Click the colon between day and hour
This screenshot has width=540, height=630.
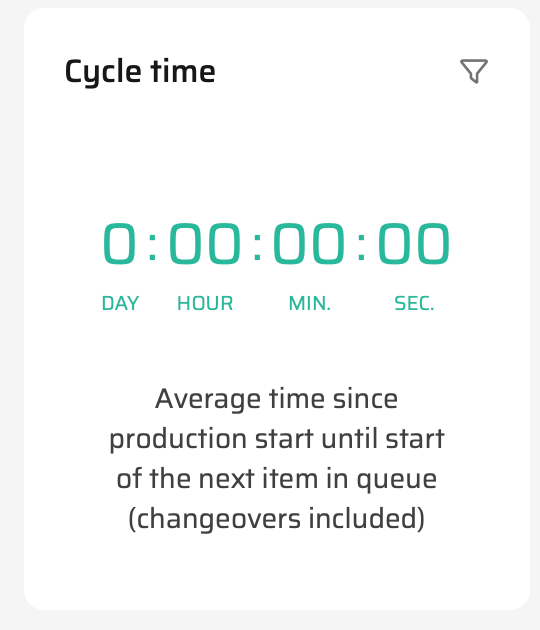152,246
